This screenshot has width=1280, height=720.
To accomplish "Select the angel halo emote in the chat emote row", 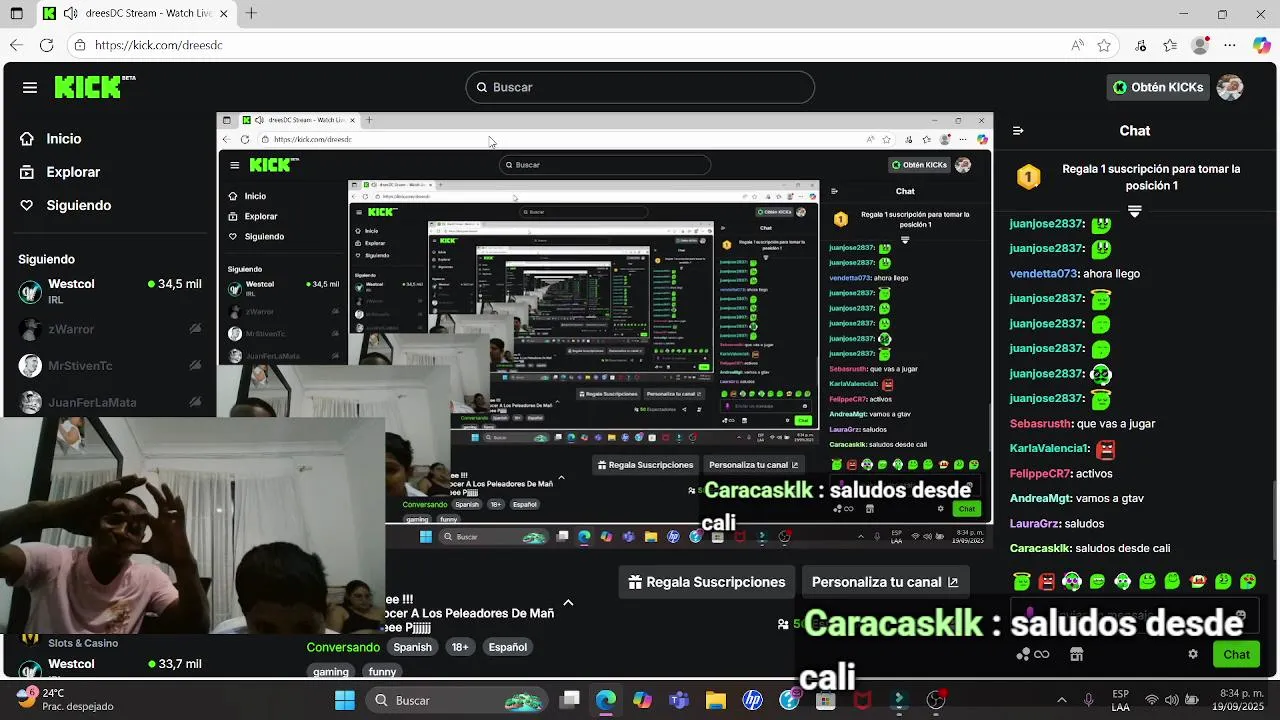I will [1021, 581].
